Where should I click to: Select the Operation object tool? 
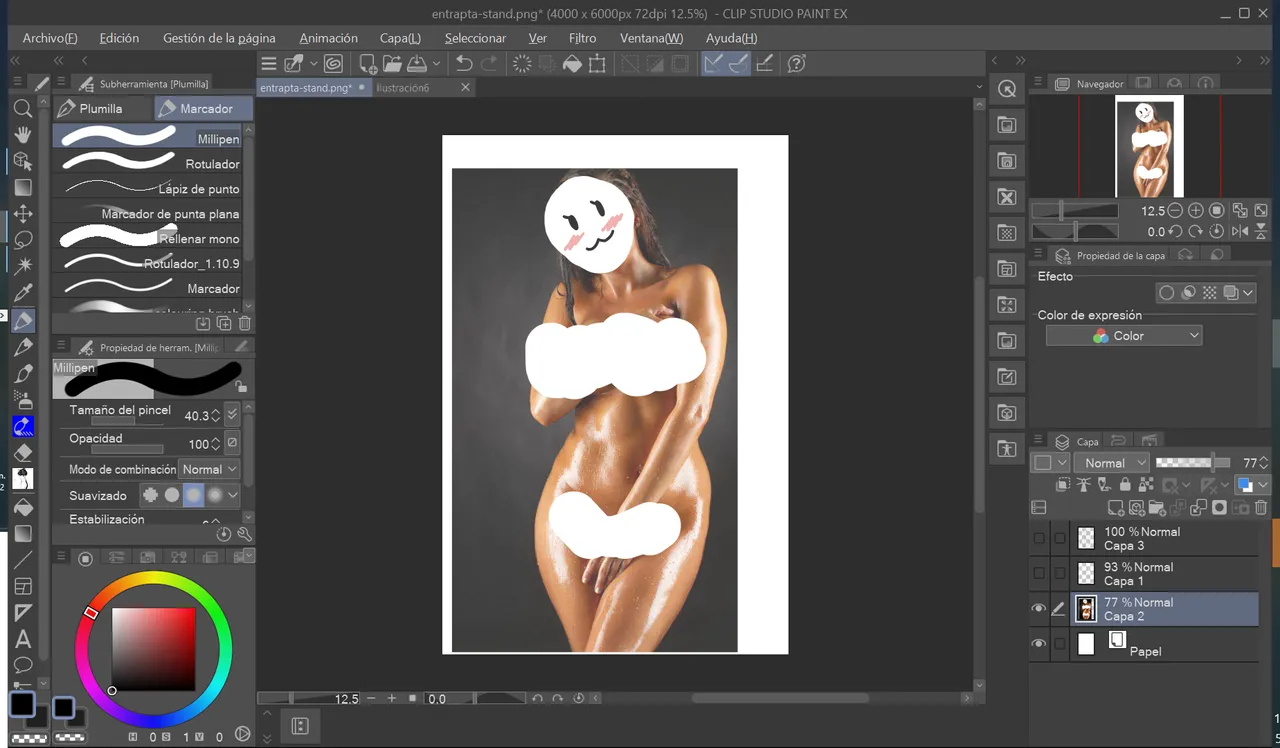click(x=23, y=161)
